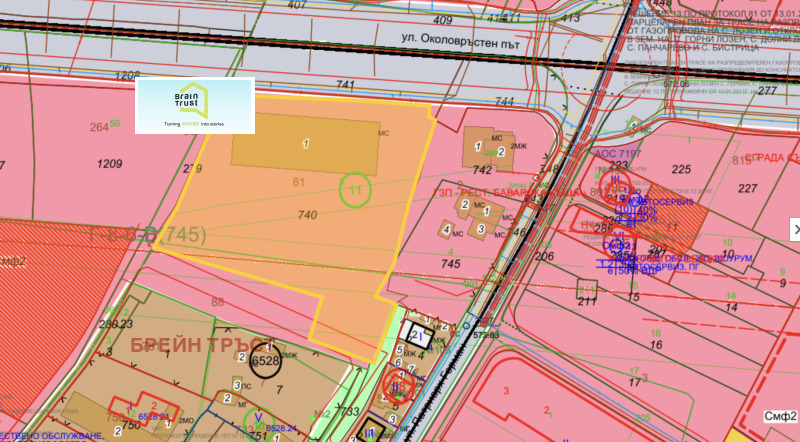800x442 pixels.
Task: Click parcel number 741 near the road
Action: [x=347, y=88]
